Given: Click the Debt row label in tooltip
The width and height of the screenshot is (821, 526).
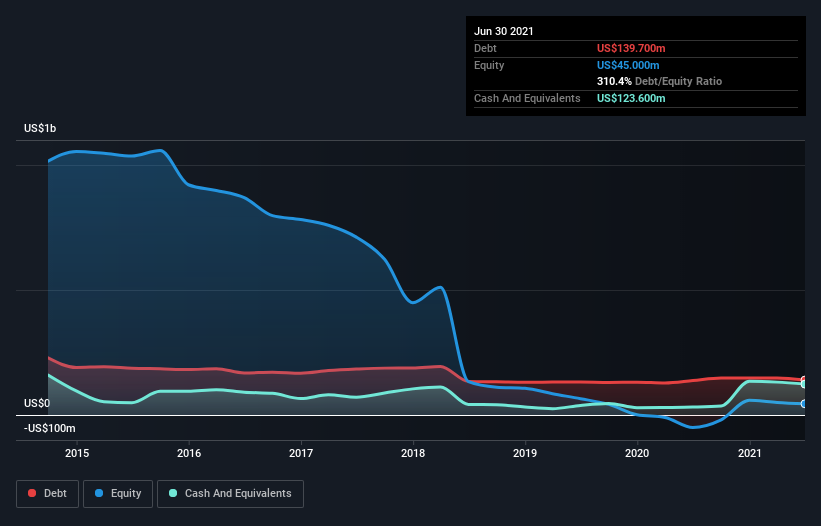Looking at the screenshot, I should (x=485, y=48).
